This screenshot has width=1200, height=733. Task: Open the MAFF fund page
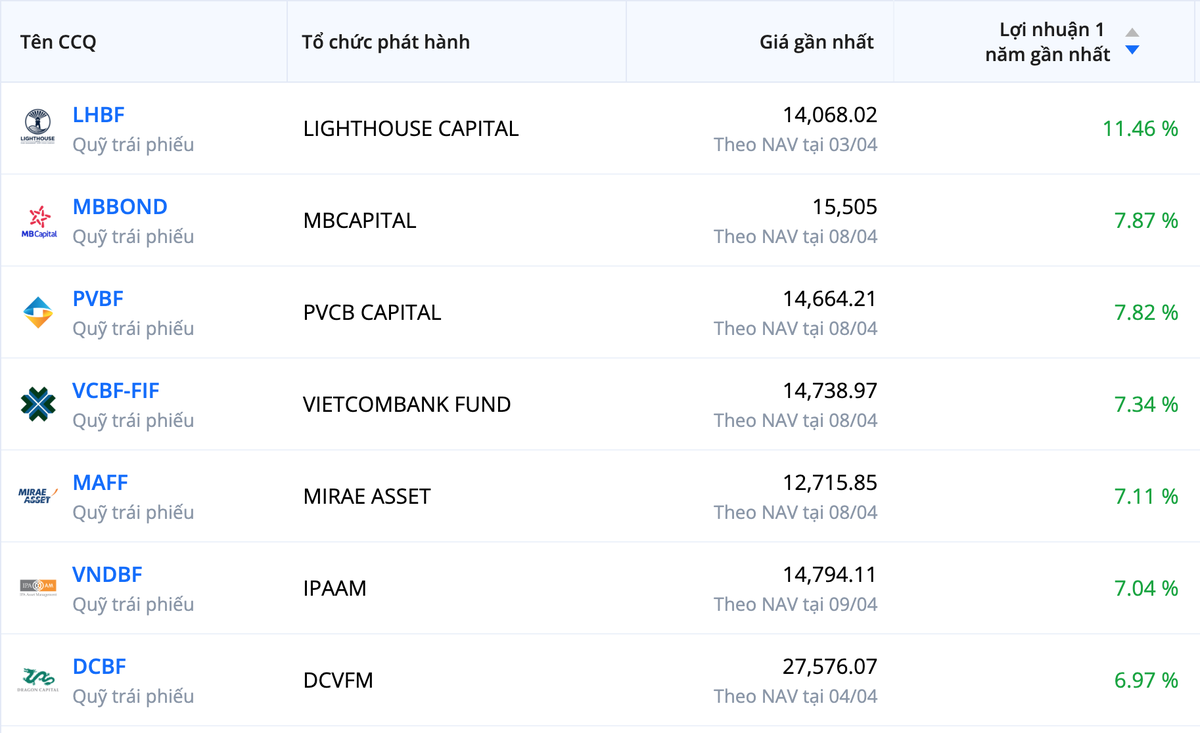[x=100, y=483]
